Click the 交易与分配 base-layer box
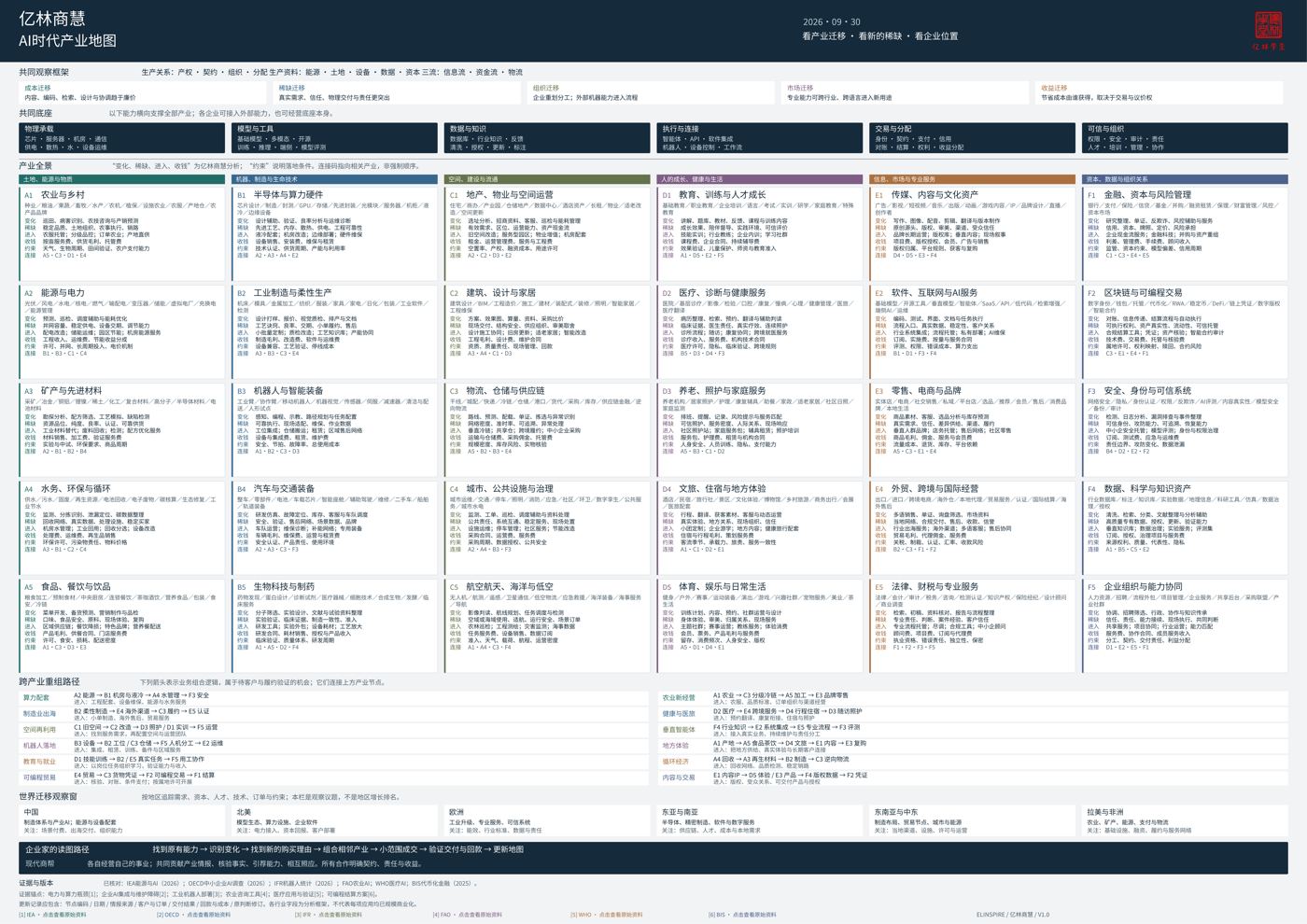Image resolution: width=1307 pixels, height=924 pixels. pyautogui.click(x=973, y=138)
